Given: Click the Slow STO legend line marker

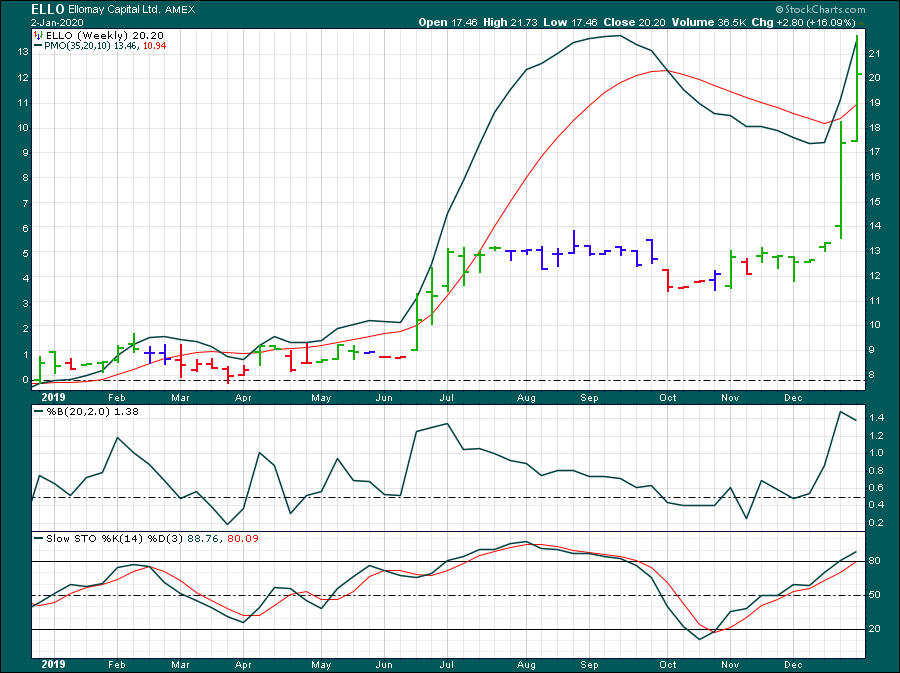Looking at the screenshot, I should pyautogui.click(x=38, y=538).
